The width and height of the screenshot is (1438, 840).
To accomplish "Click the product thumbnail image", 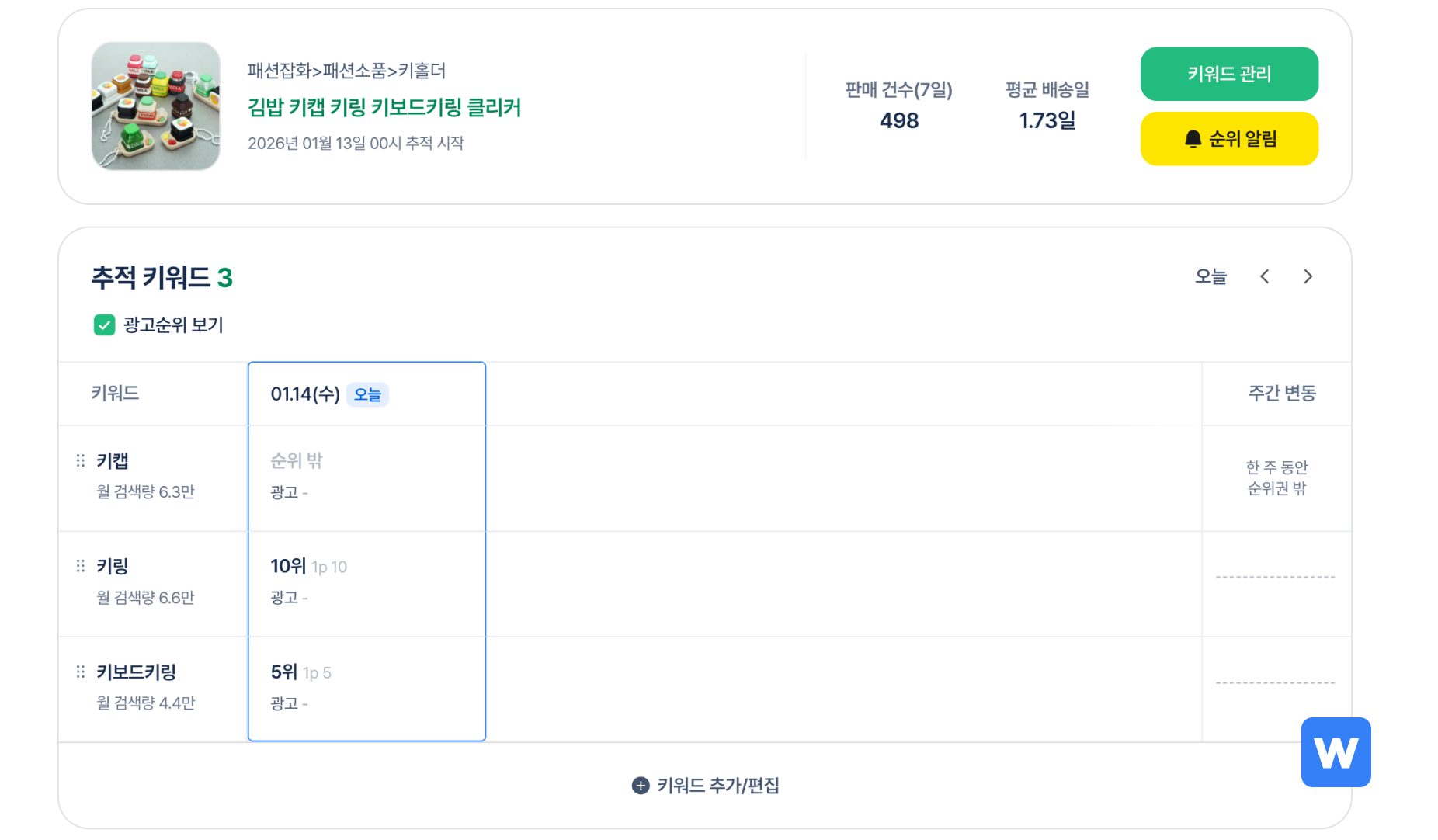I will pos(155,106).
